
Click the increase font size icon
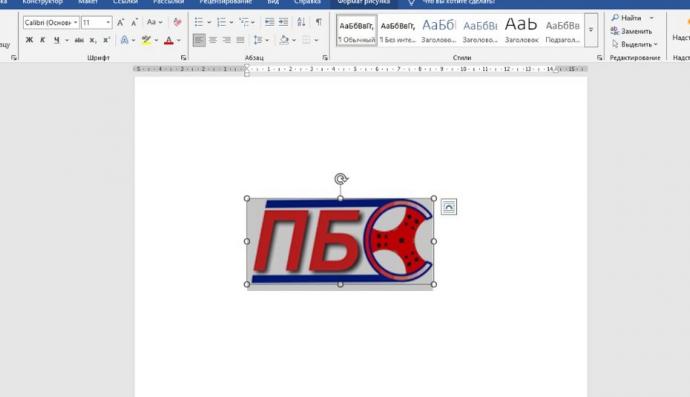click(120, 22)
